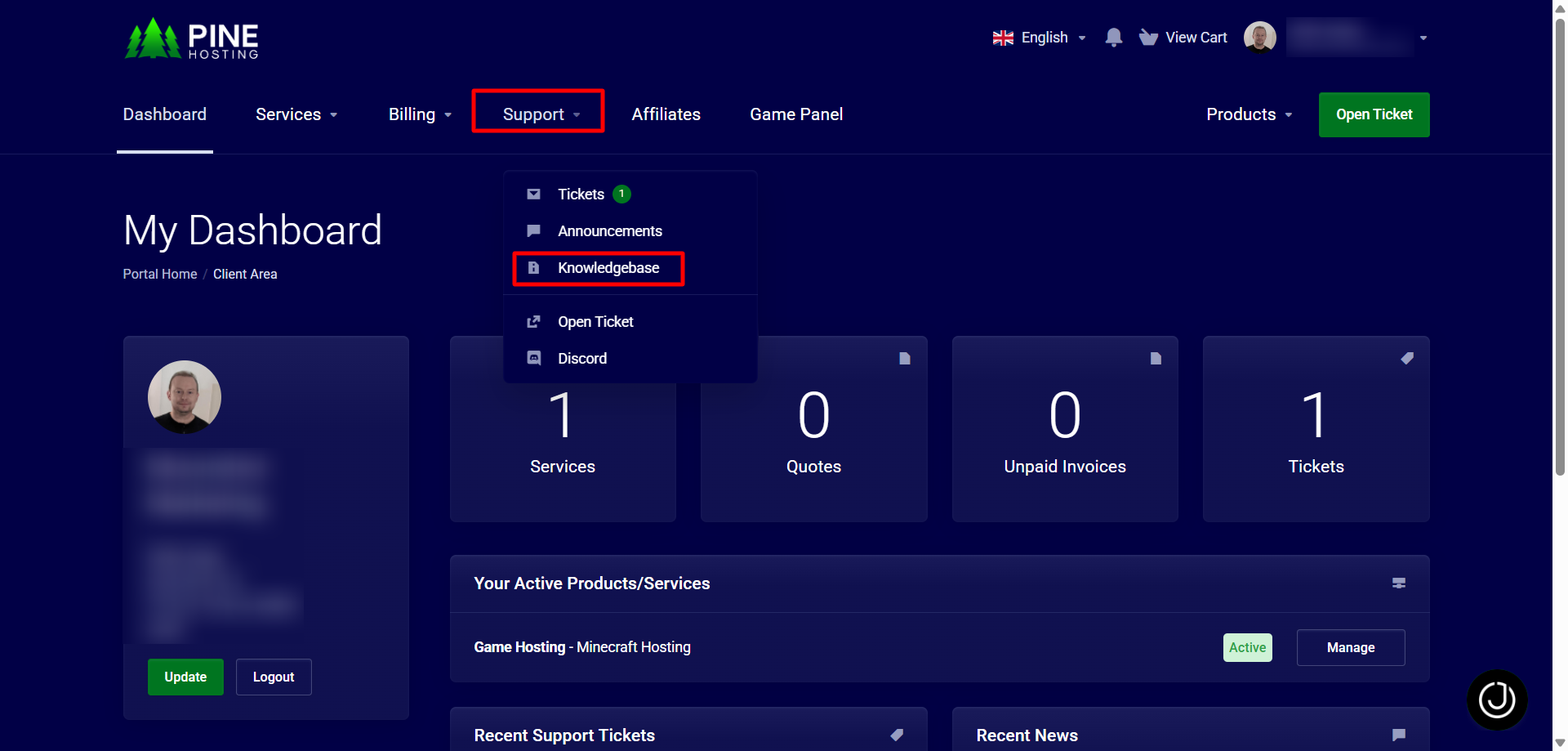Click the Recent Support Tickets heading
Screen dimensions: 1568x751
coord(564,735)
